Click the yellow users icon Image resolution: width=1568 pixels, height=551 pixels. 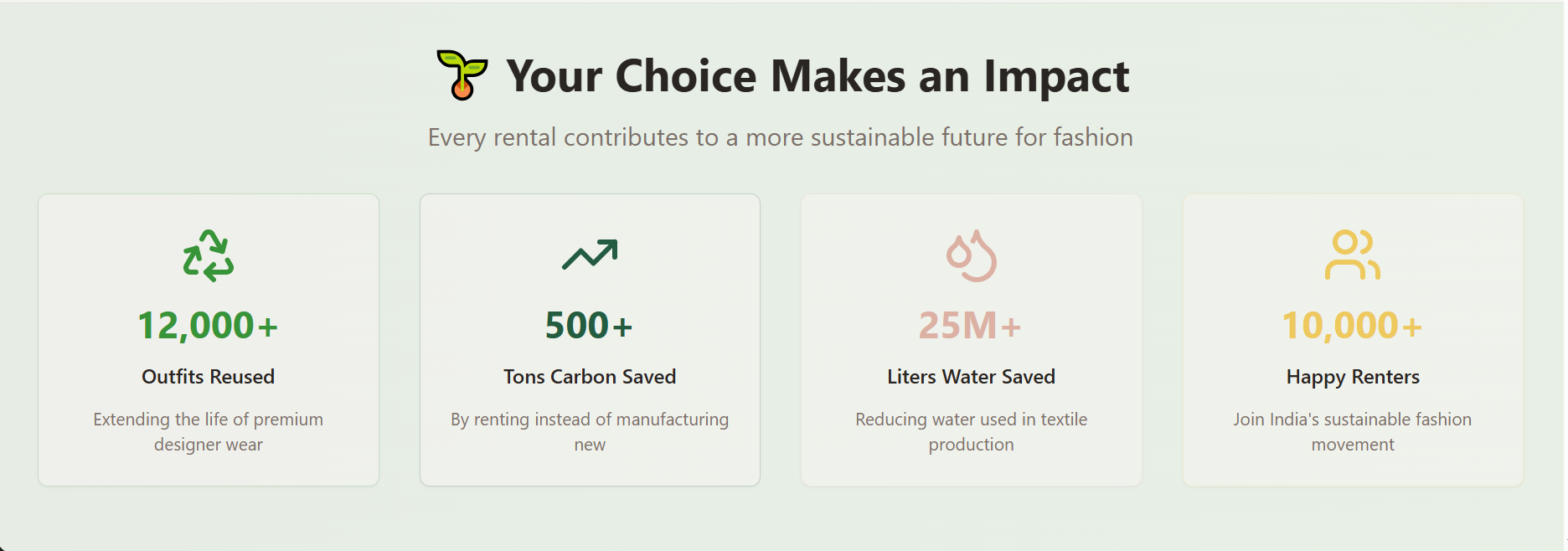[x=1353, y=255]
